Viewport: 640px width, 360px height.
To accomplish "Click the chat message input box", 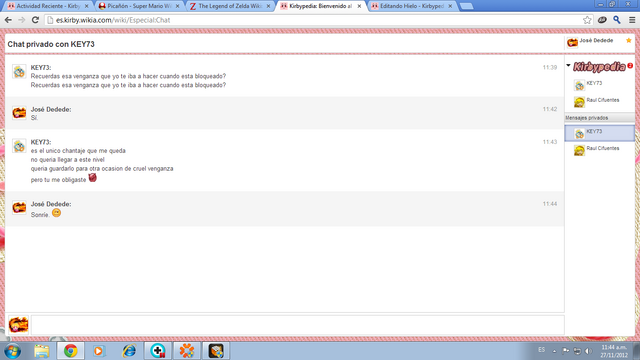I will (298, 325).
